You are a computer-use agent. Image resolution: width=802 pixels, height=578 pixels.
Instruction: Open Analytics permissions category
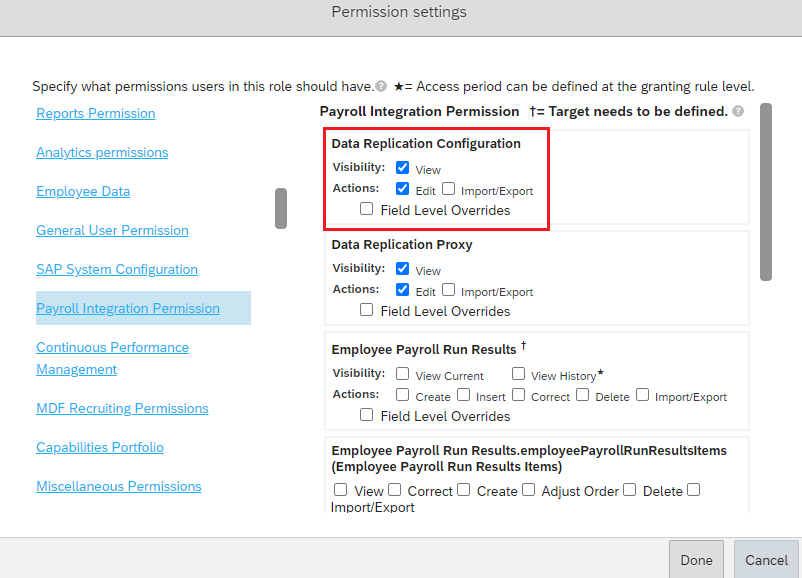point(102,152)
